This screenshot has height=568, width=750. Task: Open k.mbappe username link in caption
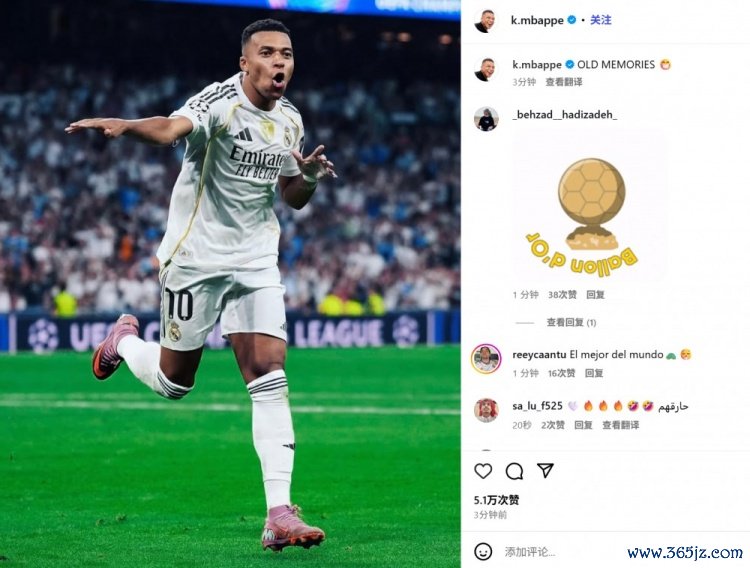pos(537,65)
